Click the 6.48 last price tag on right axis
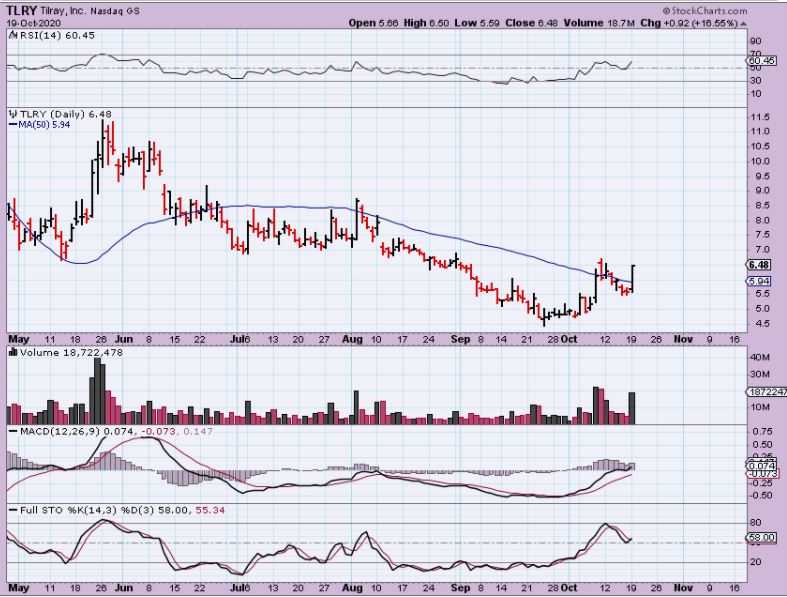787x597 pixels. (759, 265)
